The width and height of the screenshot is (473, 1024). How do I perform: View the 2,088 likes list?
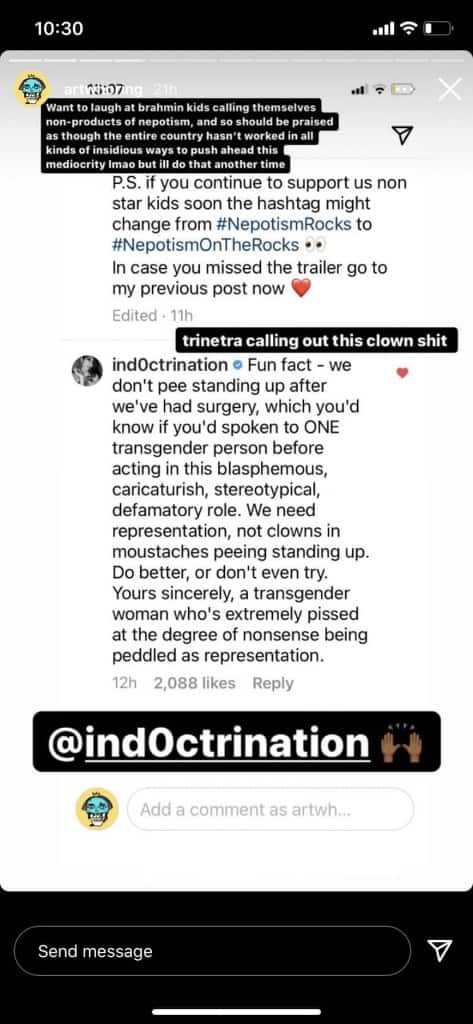(x=194, y=683)
